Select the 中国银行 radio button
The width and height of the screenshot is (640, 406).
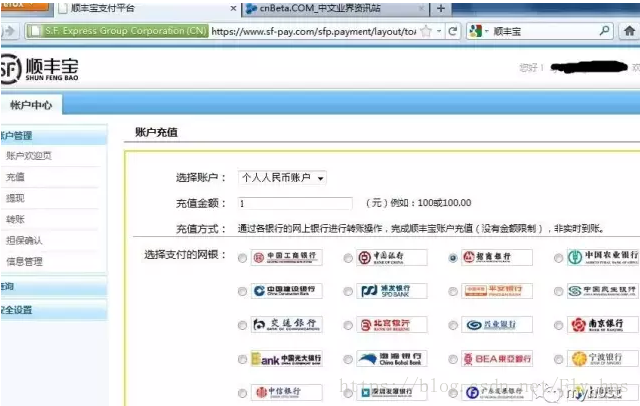pyautogui.click(x=348, y=258)
